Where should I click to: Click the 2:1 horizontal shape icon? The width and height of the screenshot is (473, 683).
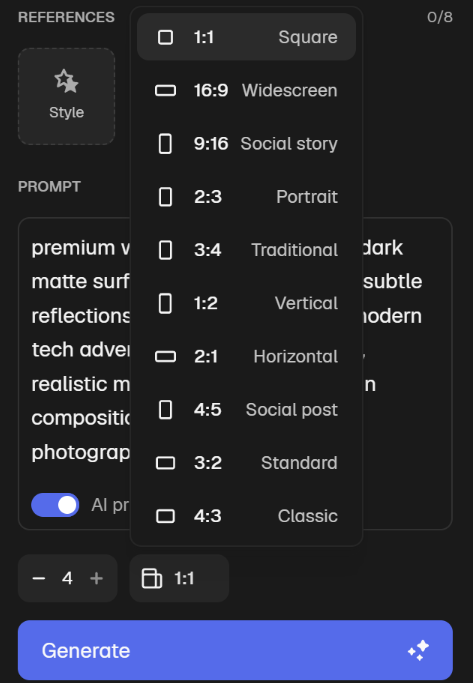tap(166, 357)
